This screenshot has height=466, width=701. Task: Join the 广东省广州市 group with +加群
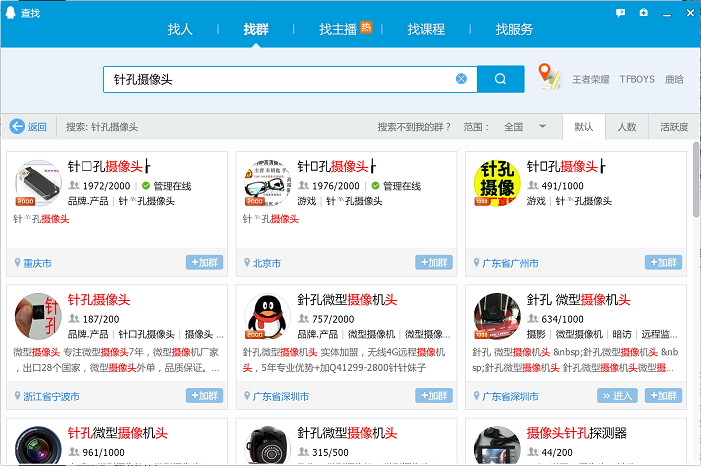(663, 263)
